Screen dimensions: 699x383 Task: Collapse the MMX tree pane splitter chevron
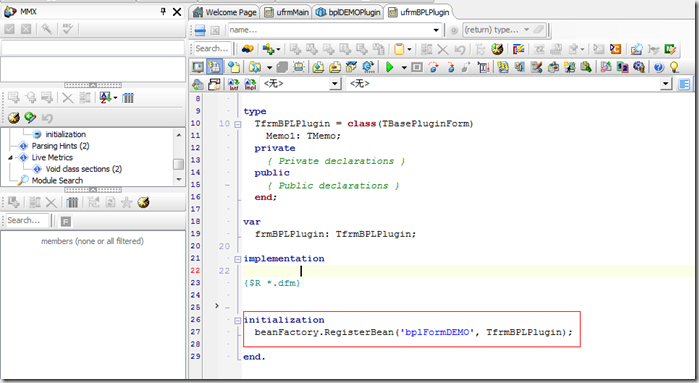pos(93,190)
